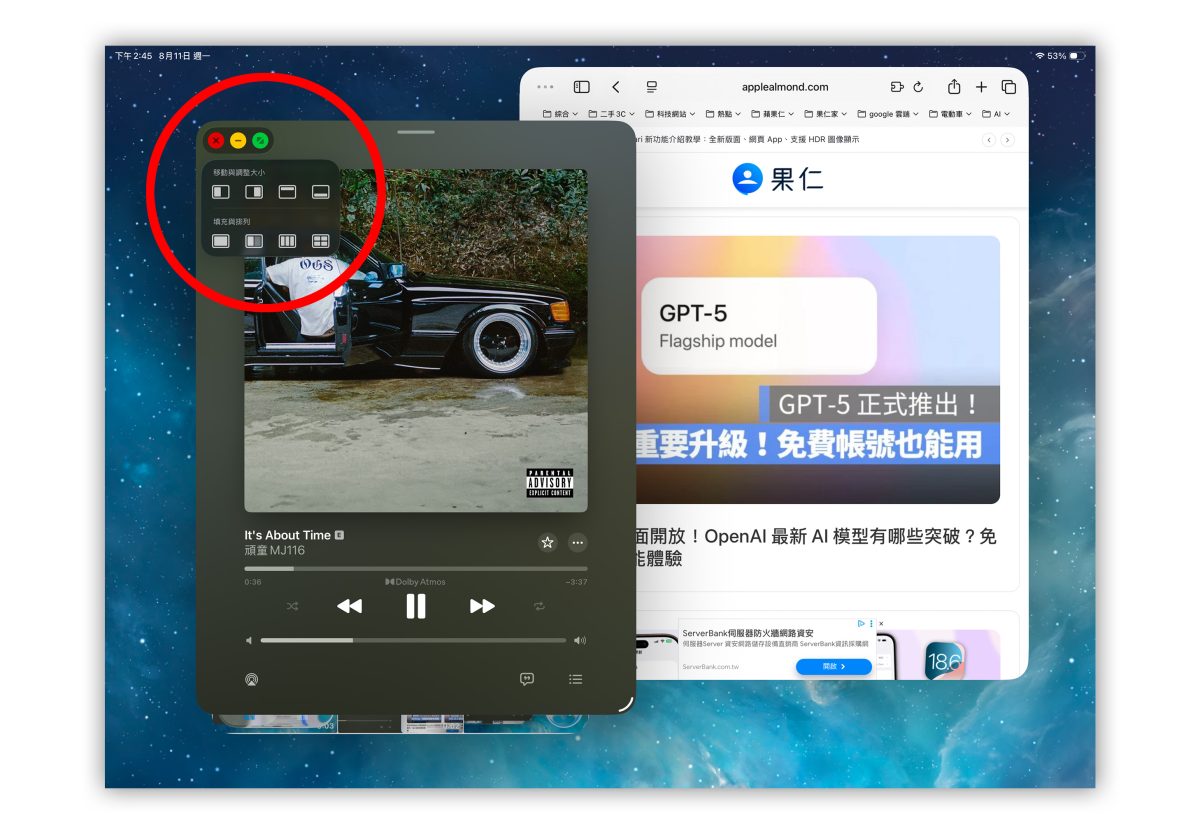Open AirPlay output picker in Music

tap(251, 679)
